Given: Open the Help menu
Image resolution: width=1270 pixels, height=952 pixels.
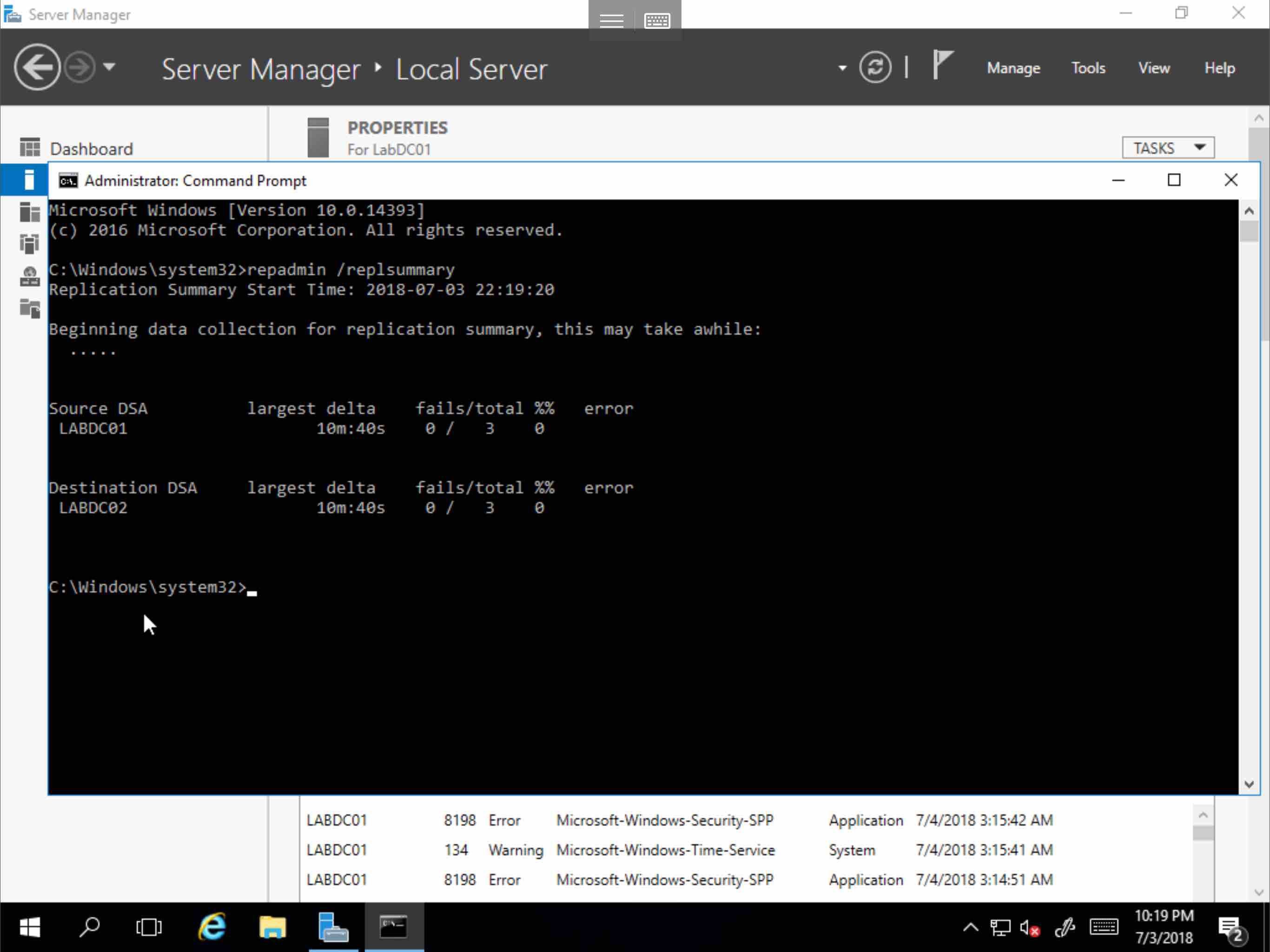Looking at the screenshot, I should click(1219, 68).
